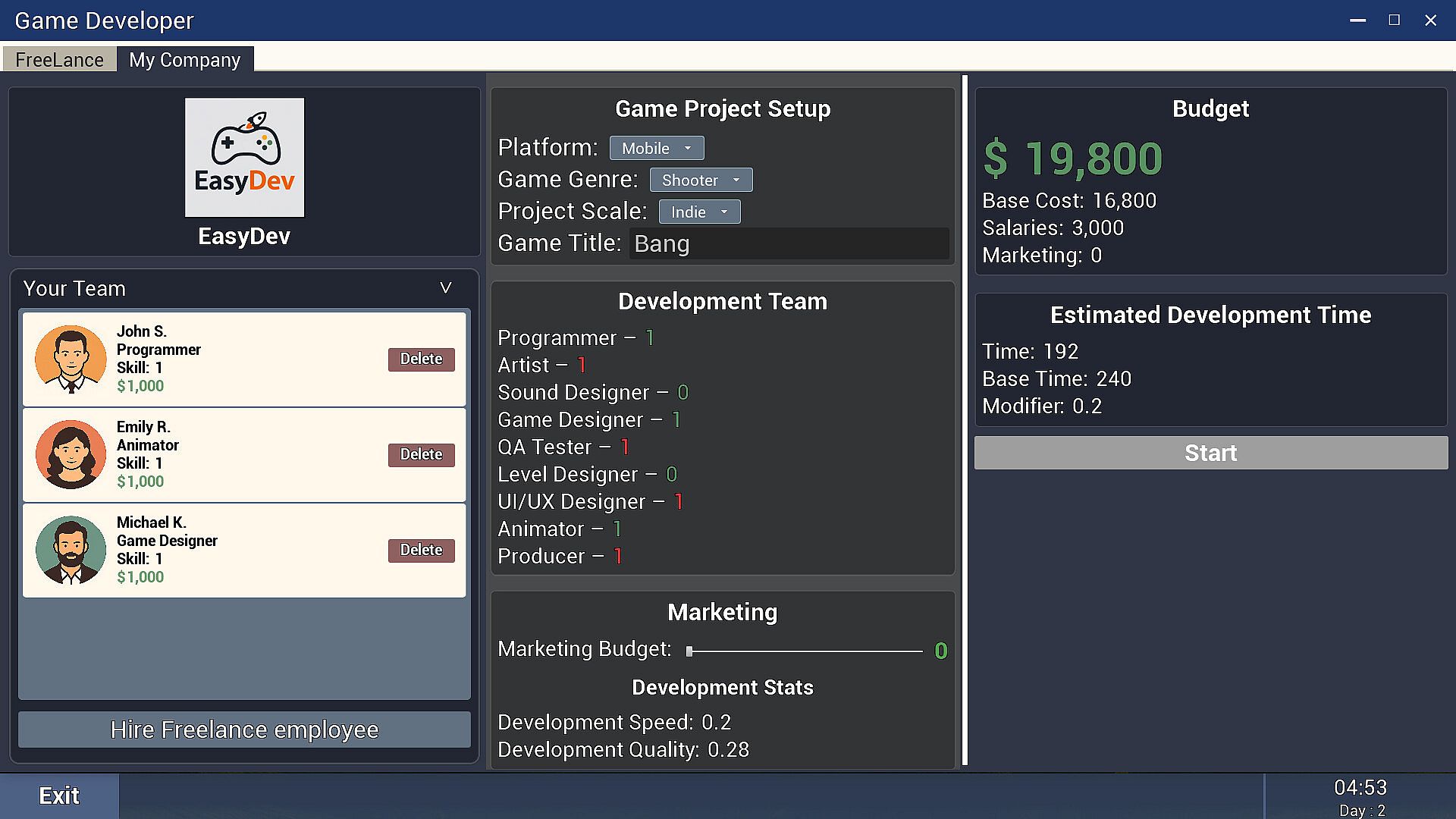Delete Michael K. from the team

click(x=421, y=550)
